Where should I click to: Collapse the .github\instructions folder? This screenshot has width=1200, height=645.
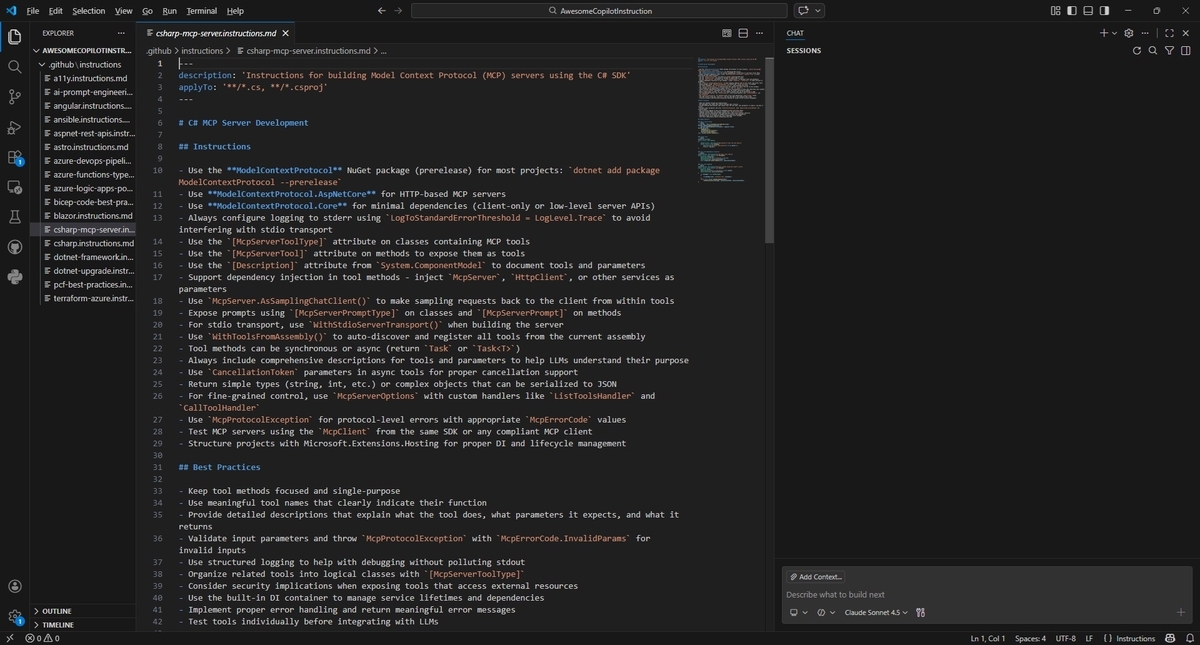coord(84,64)
